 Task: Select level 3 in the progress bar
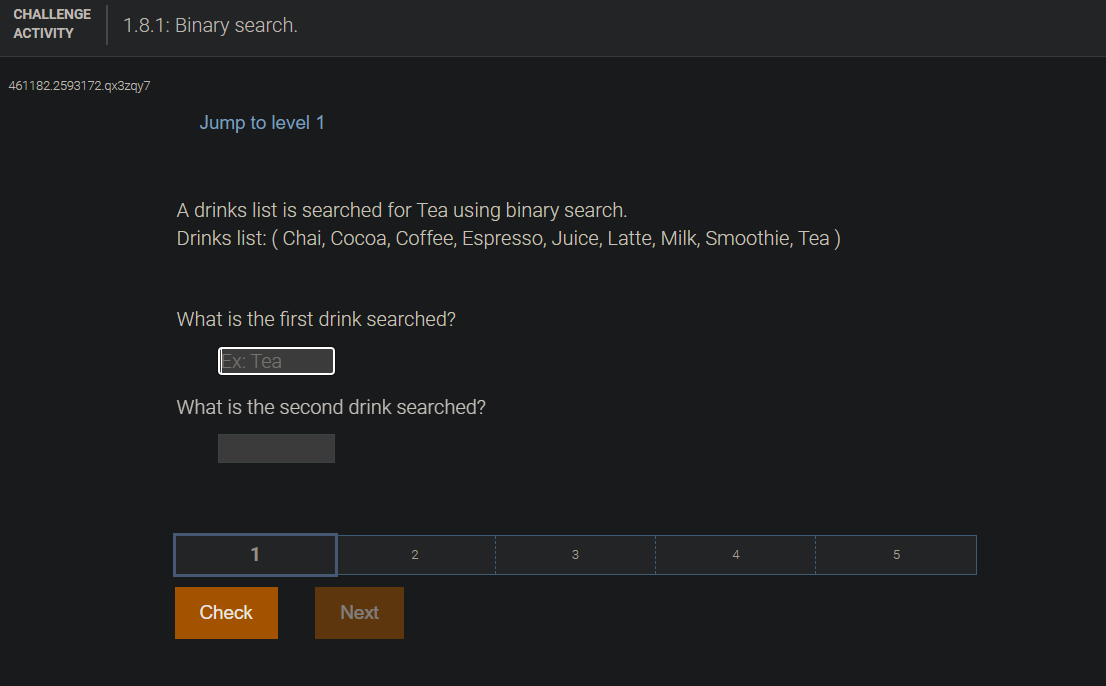click(x=575, y=554)
